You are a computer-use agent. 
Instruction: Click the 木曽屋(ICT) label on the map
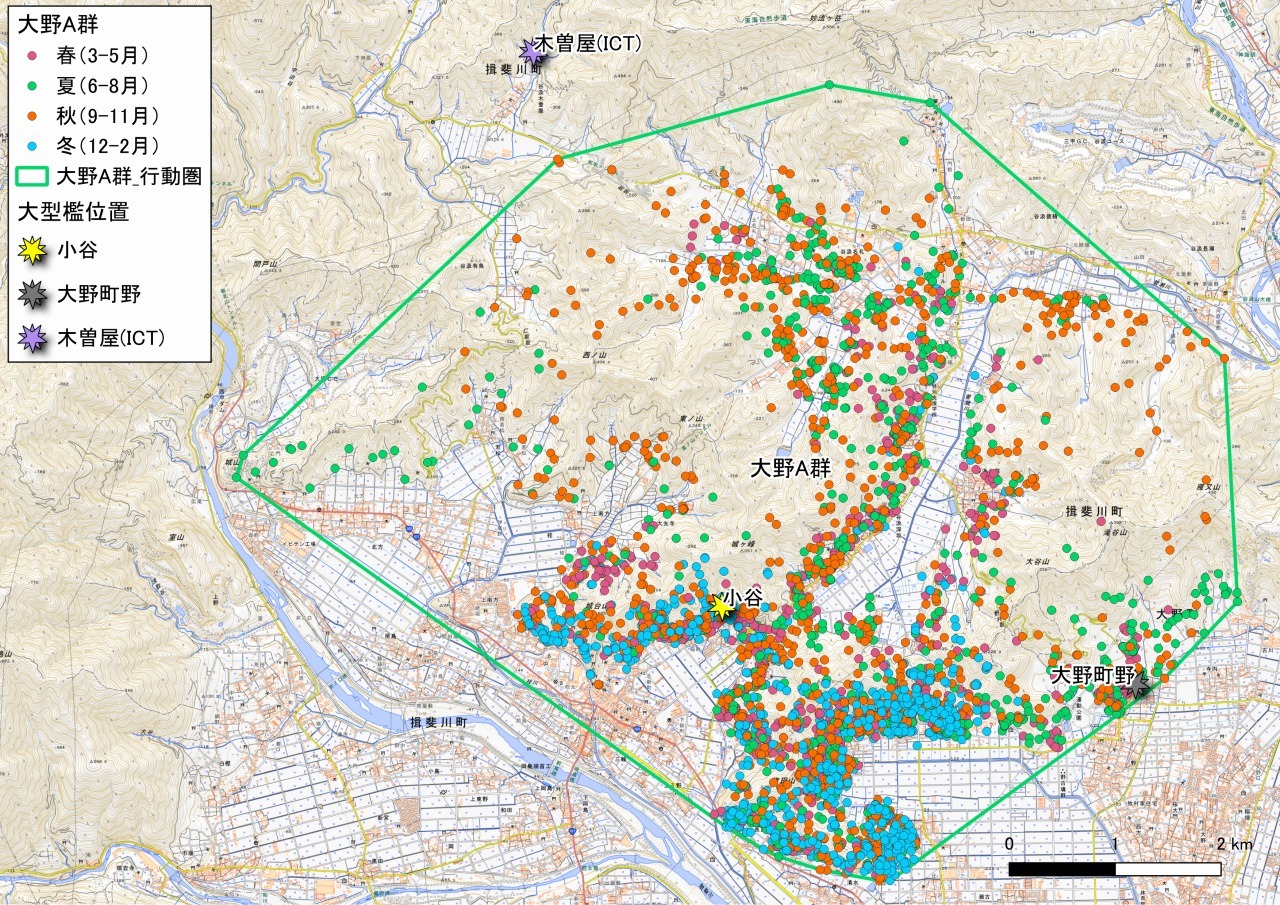(588, 43)
